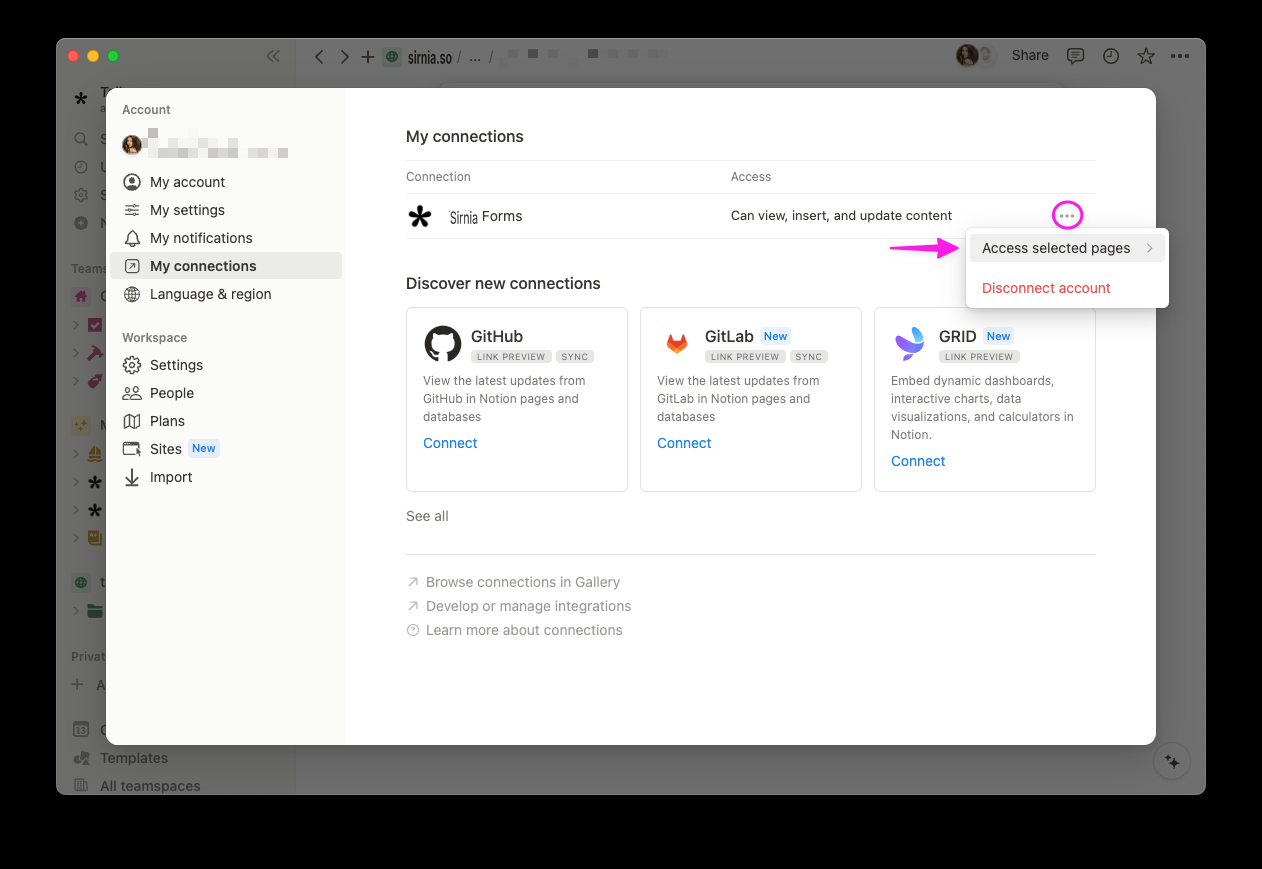Navigate forward with the right arrow

tap(344, 57)
